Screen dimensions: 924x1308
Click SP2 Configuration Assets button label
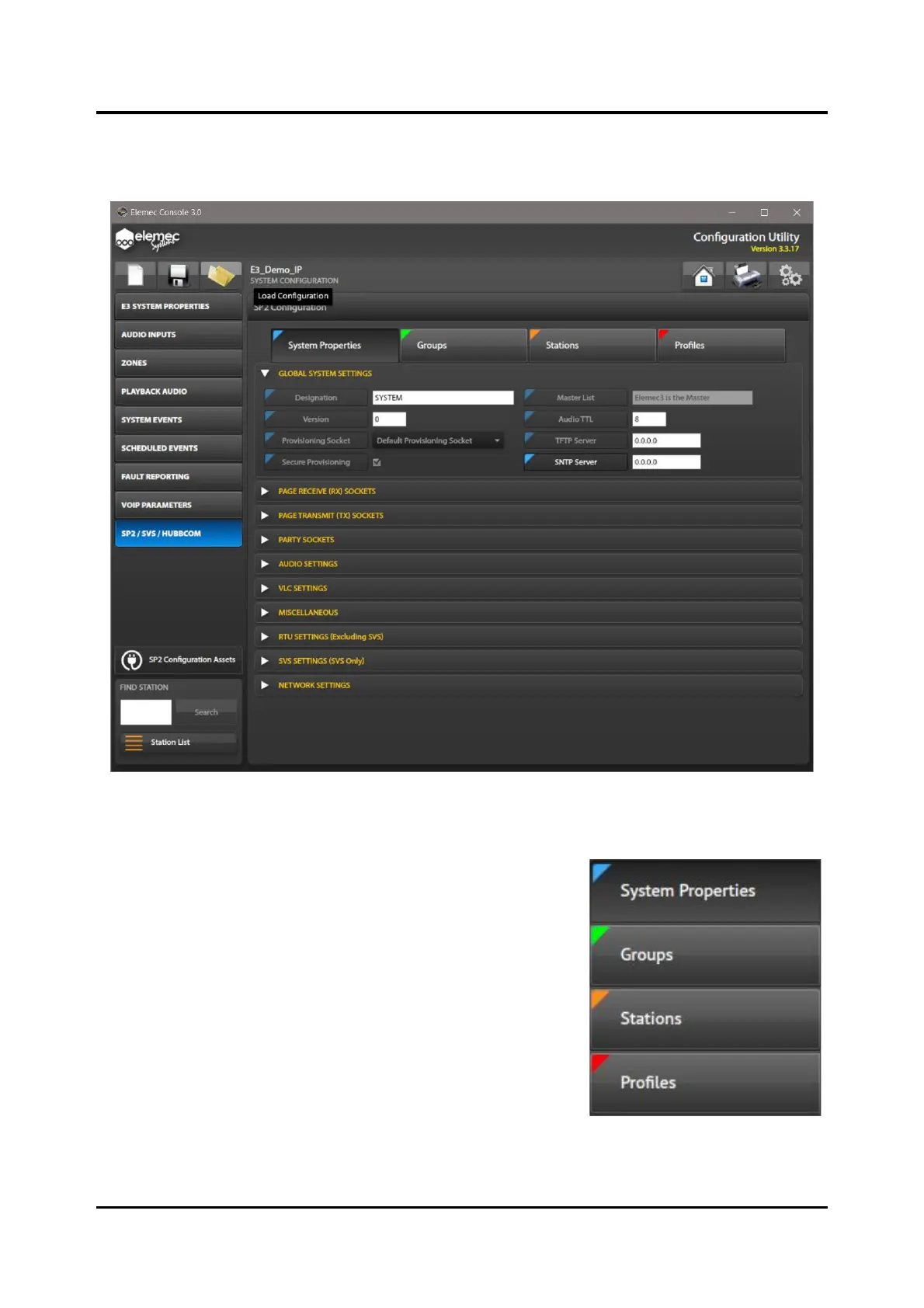[x=192, y=660]
